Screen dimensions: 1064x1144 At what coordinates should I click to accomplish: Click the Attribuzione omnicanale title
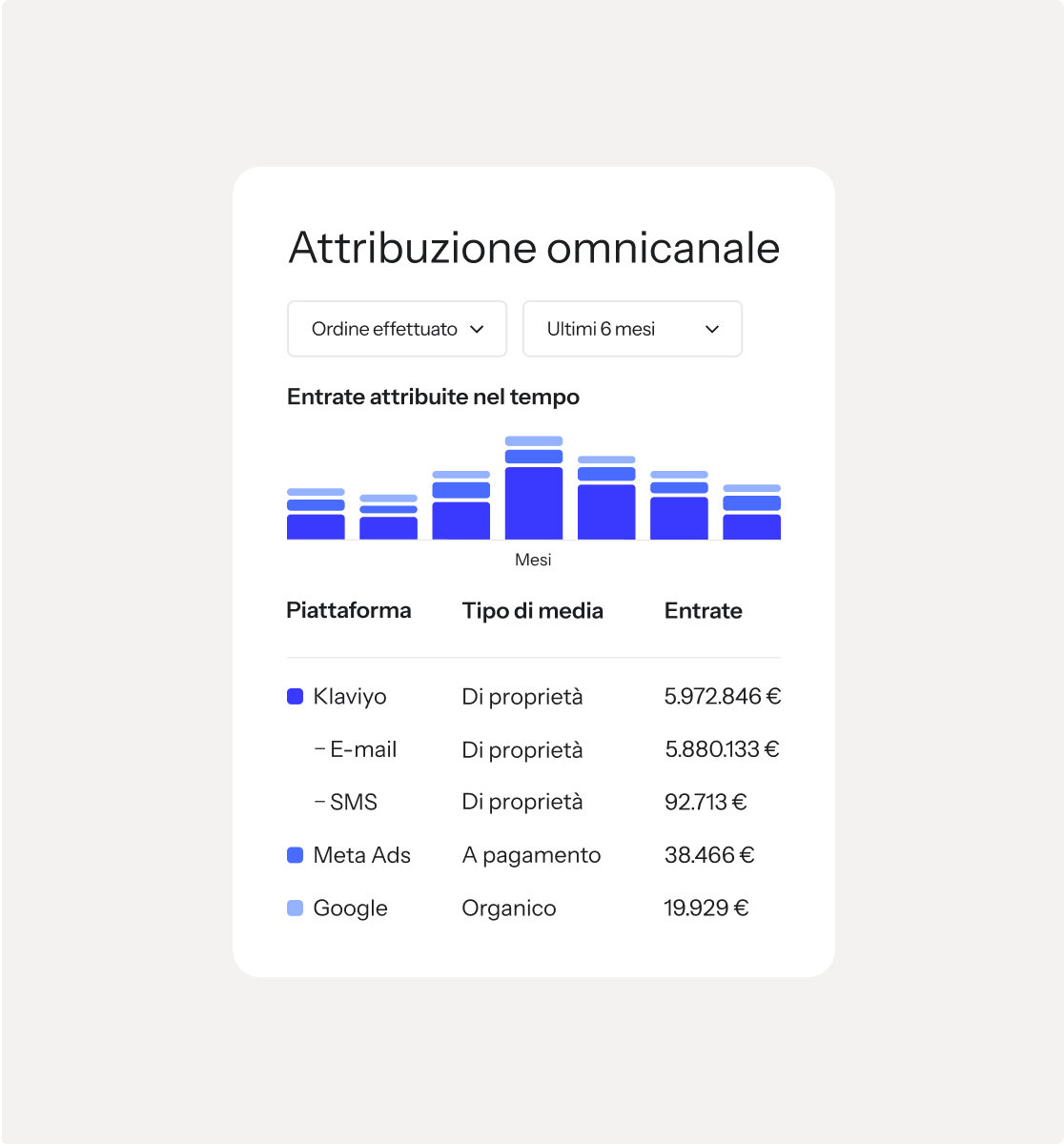coord(534,248)
